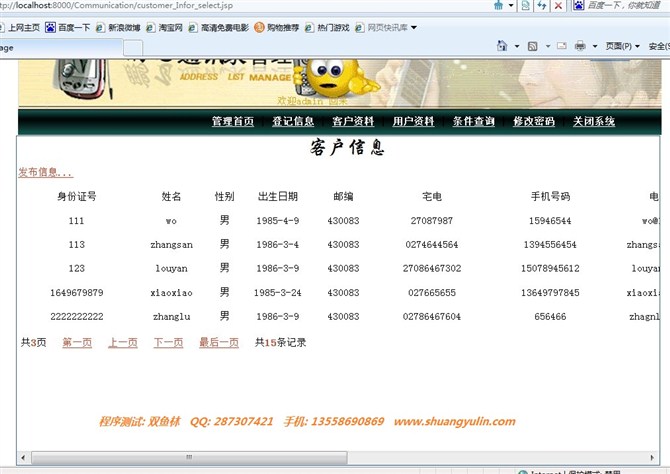Open the 新浪微博 favorites bookmark
Image resolution: width=670 pixels, height=474 pixels.
tap(118, 28)
